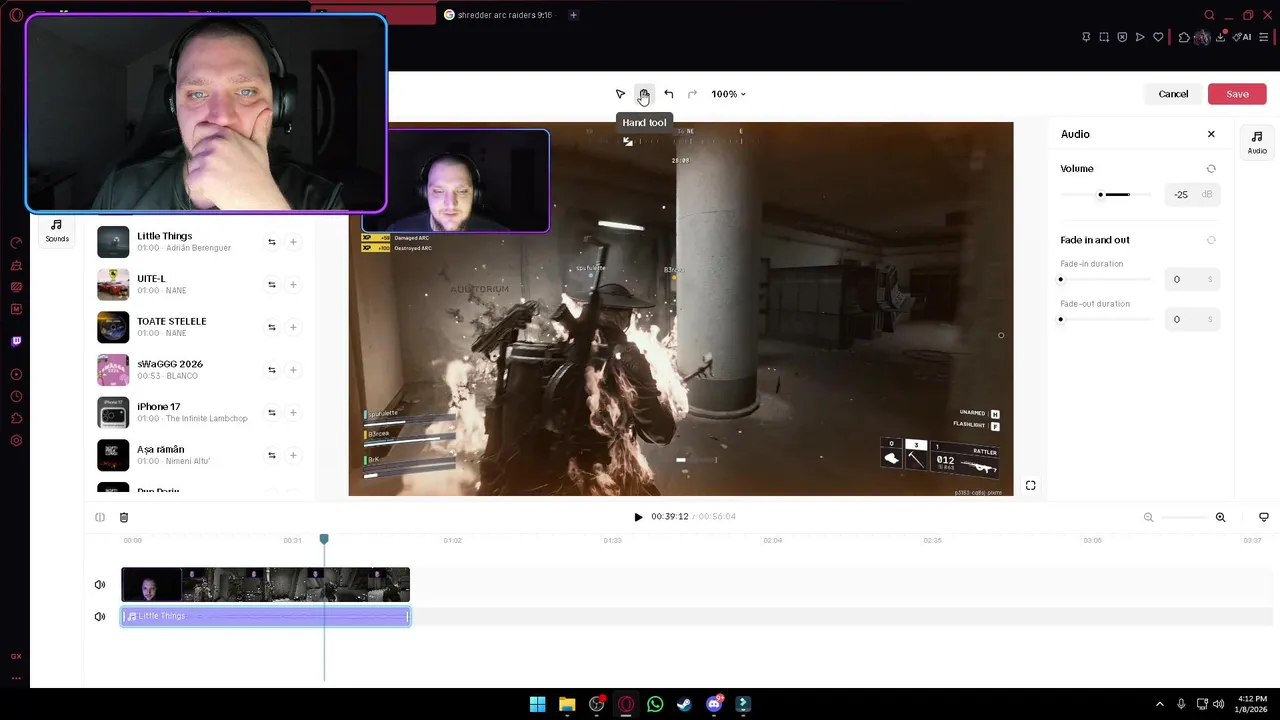Redo the undone edit
This screenshot has width=1280, height=720.
click(692, 94)
